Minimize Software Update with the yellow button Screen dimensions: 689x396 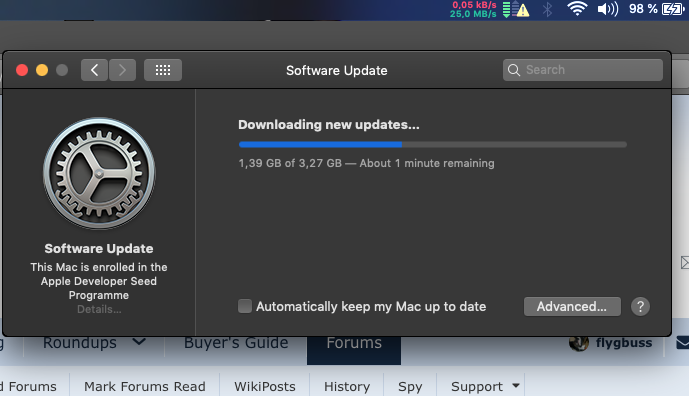pos(42,70)
